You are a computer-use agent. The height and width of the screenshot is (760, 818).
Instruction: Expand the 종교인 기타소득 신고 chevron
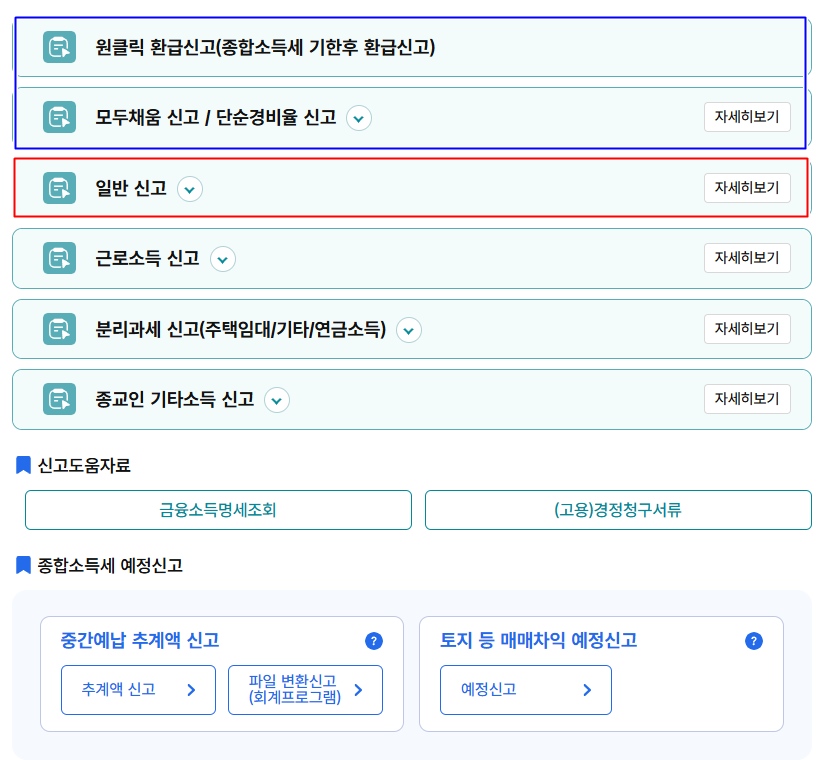point(277,400)
